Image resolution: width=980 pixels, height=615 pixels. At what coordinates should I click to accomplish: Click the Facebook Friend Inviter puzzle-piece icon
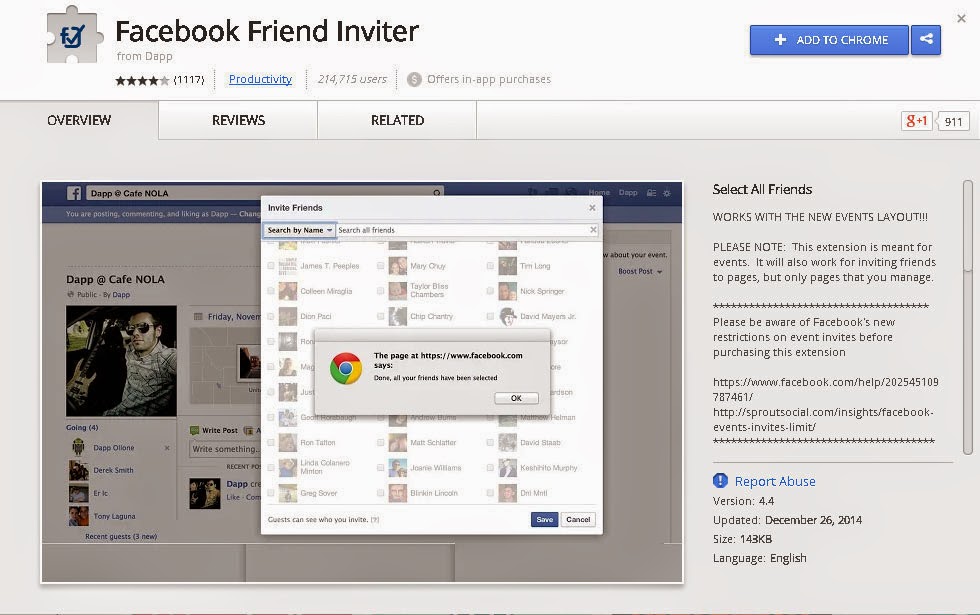(74, 35)
